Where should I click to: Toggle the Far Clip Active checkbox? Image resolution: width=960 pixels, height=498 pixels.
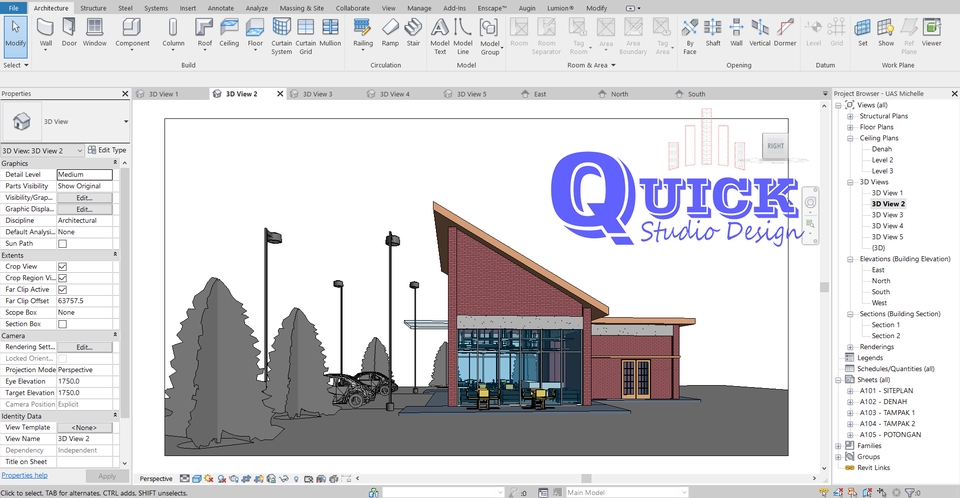[x=62, y=290]
